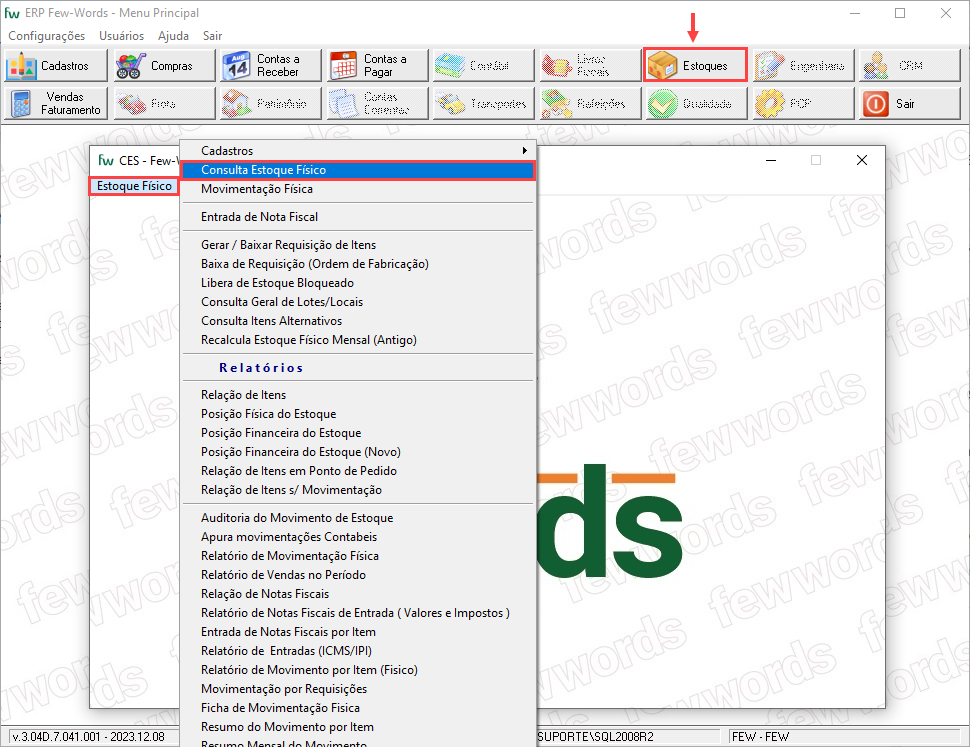Screen dimensions: 970x747
Task: Select Posição Financeira do Estoque entry
Action: pyautogui.click(x=358, y=433)
